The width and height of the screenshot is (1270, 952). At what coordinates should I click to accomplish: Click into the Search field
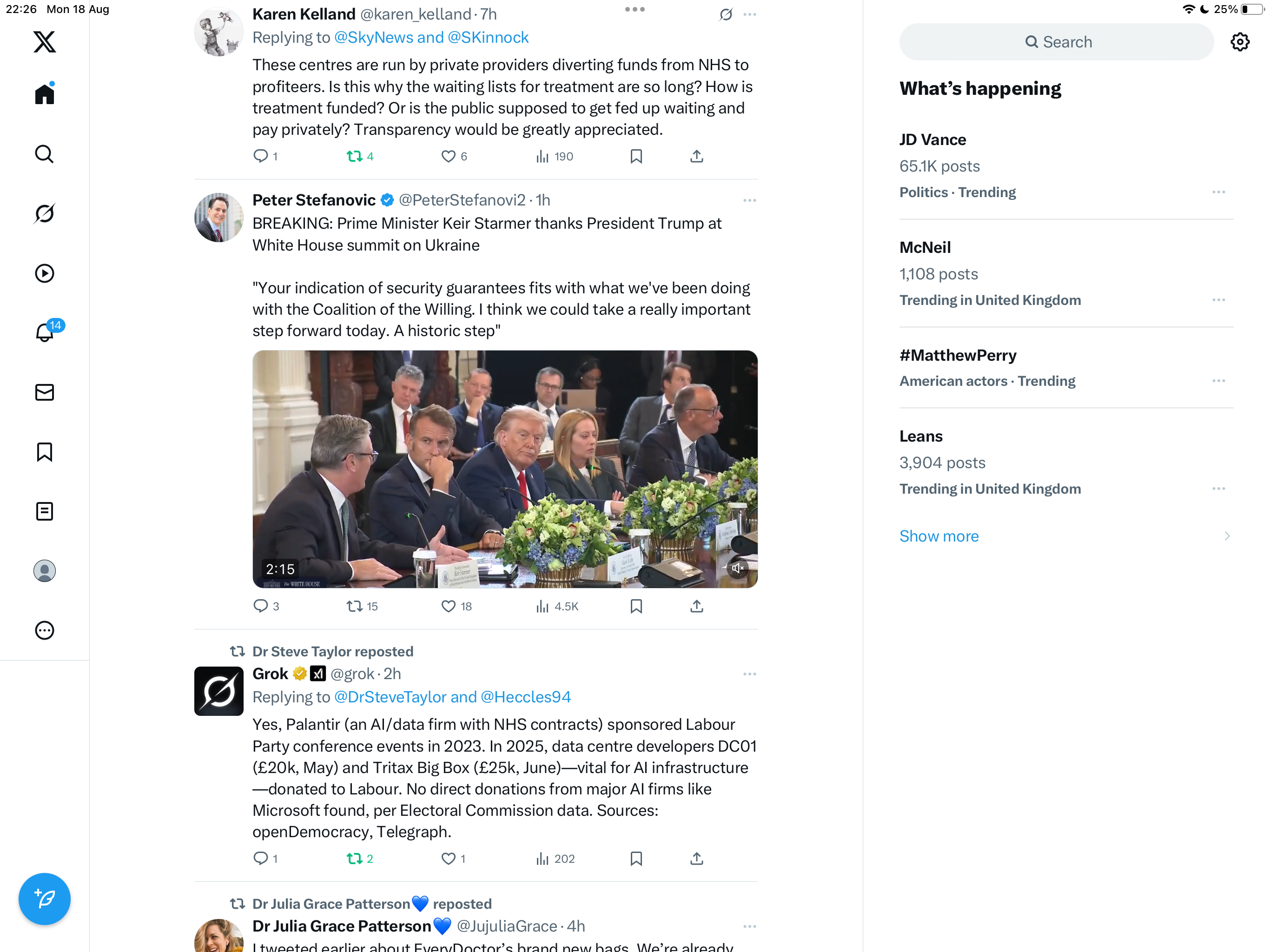(1058, 42)
